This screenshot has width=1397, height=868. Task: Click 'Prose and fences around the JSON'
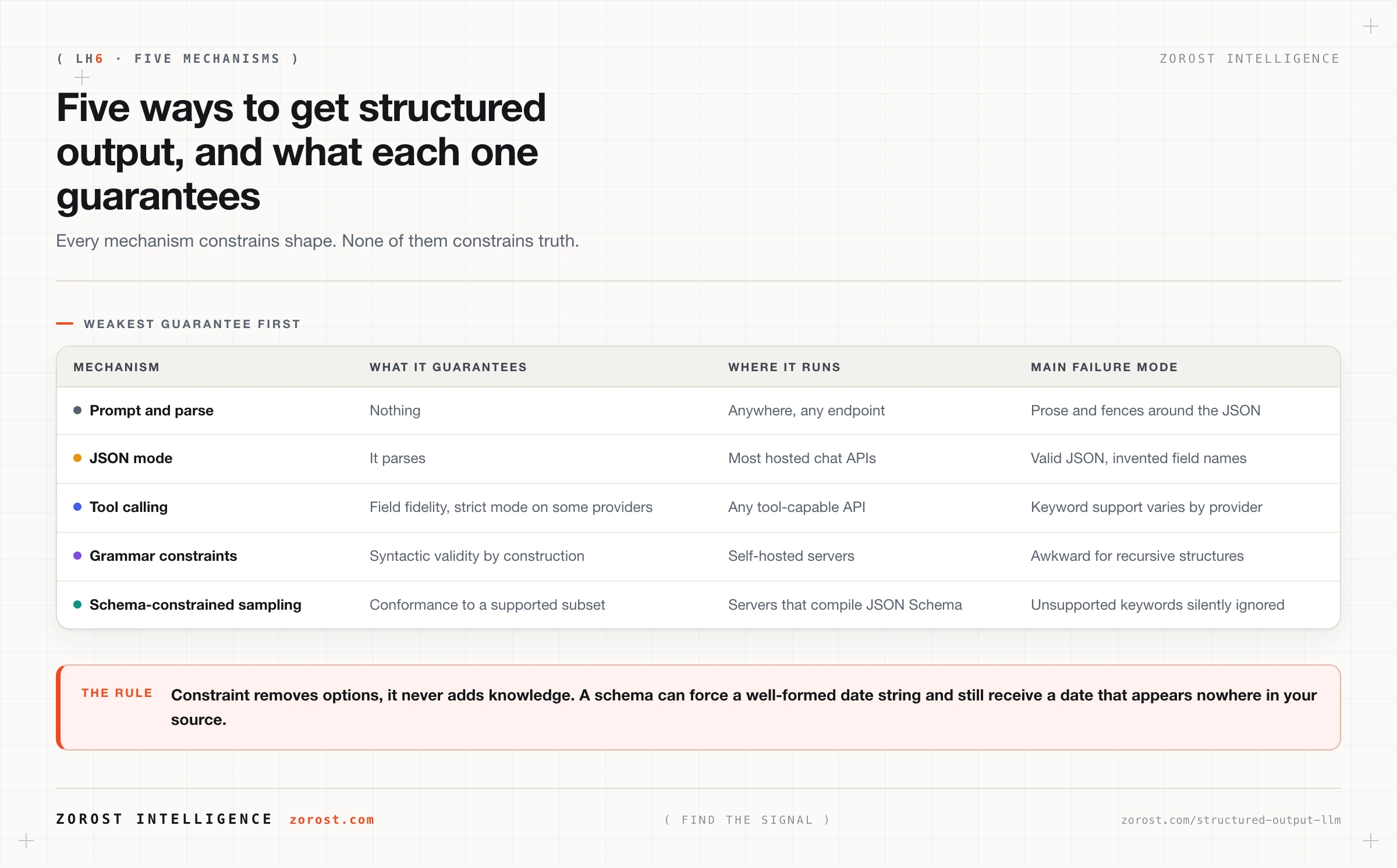tap(1146, 411)
